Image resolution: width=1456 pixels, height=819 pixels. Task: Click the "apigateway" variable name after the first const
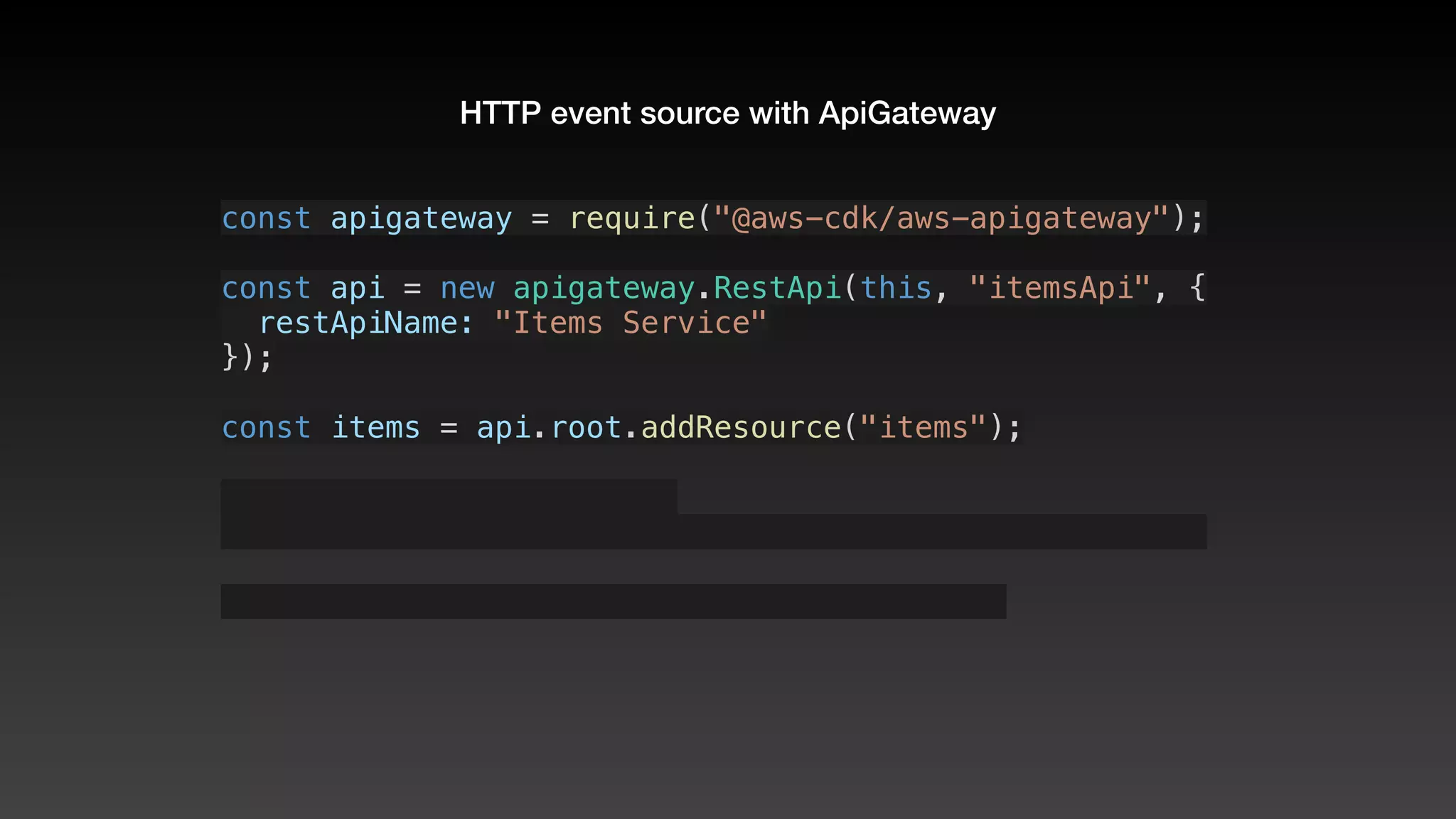[x=421, y=218]
